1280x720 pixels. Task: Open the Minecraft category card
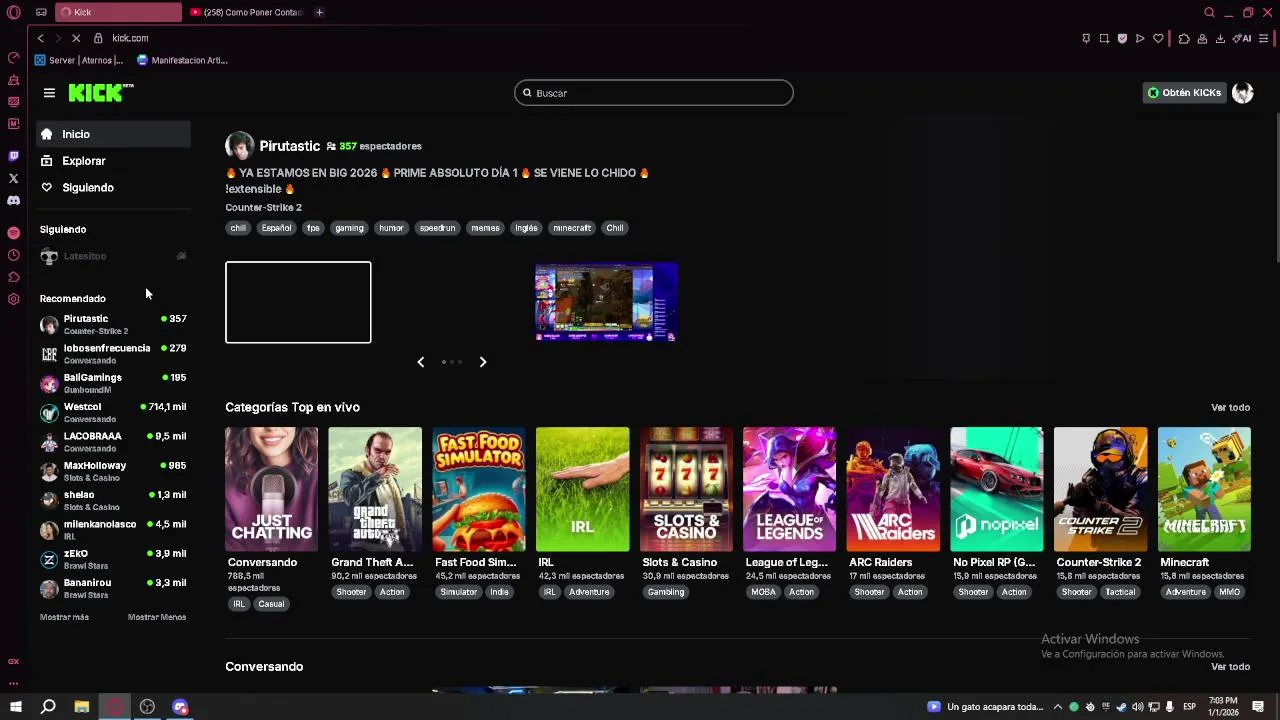tap(1204, 490)
